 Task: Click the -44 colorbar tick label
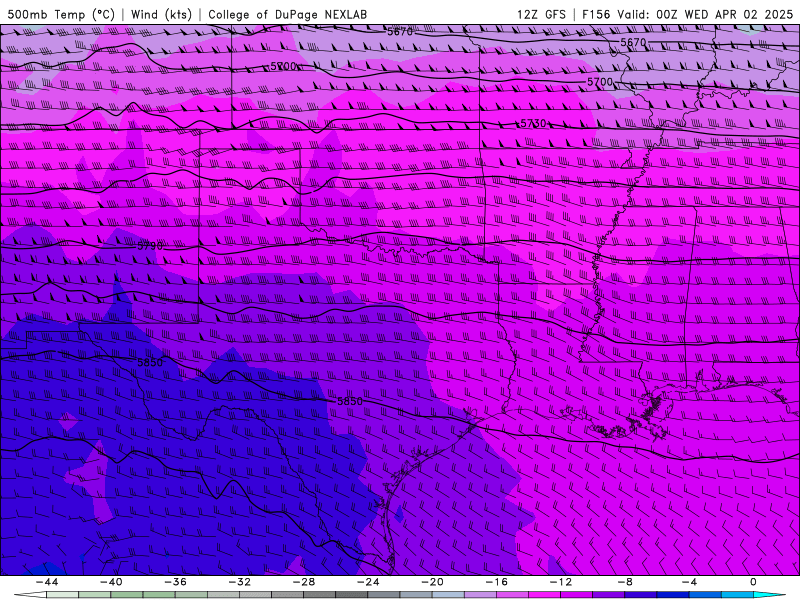[x=47, y=582]
